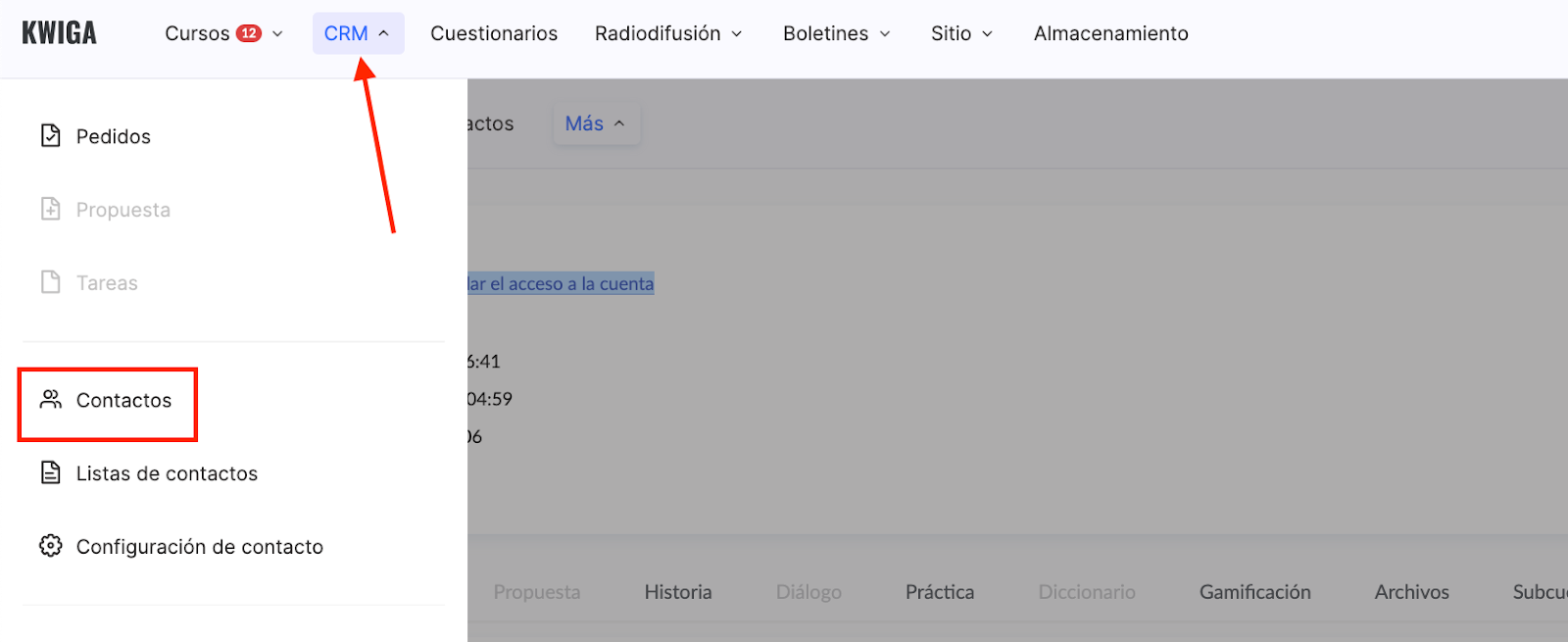
Task: Click the Cursos label in navigation
Action: (x=197, y=33)
